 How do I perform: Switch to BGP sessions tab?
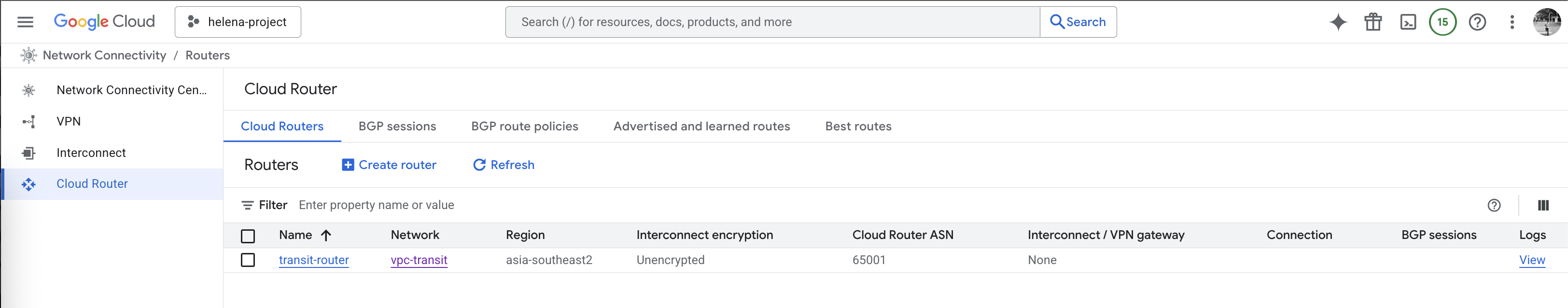(397, 126)
